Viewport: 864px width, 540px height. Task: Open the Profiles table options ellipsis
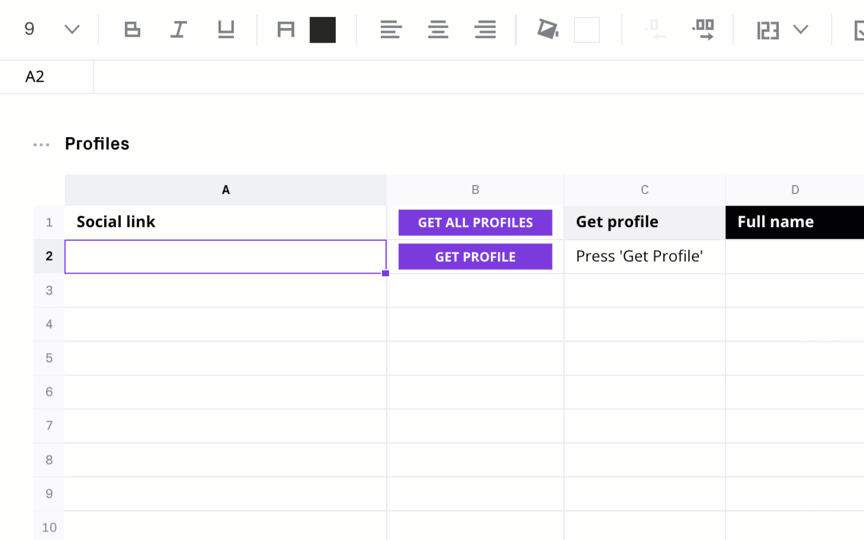41,145
